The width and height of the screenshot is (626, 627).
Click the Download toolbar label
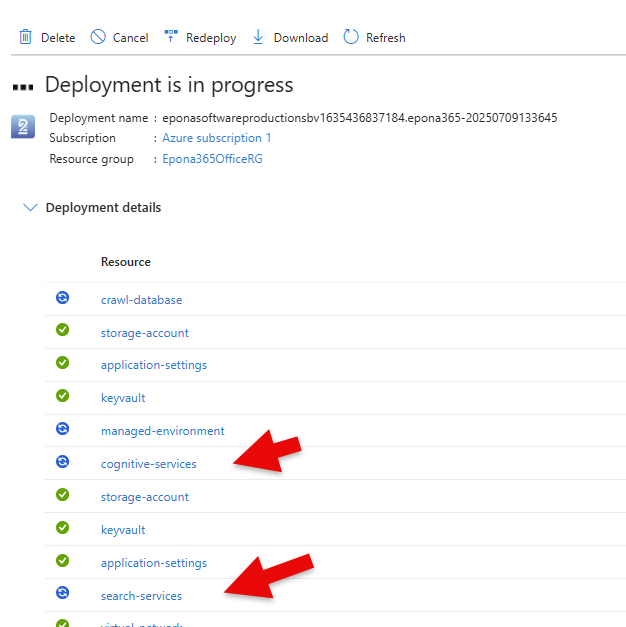pyautogui.click(x=301, y=38)
